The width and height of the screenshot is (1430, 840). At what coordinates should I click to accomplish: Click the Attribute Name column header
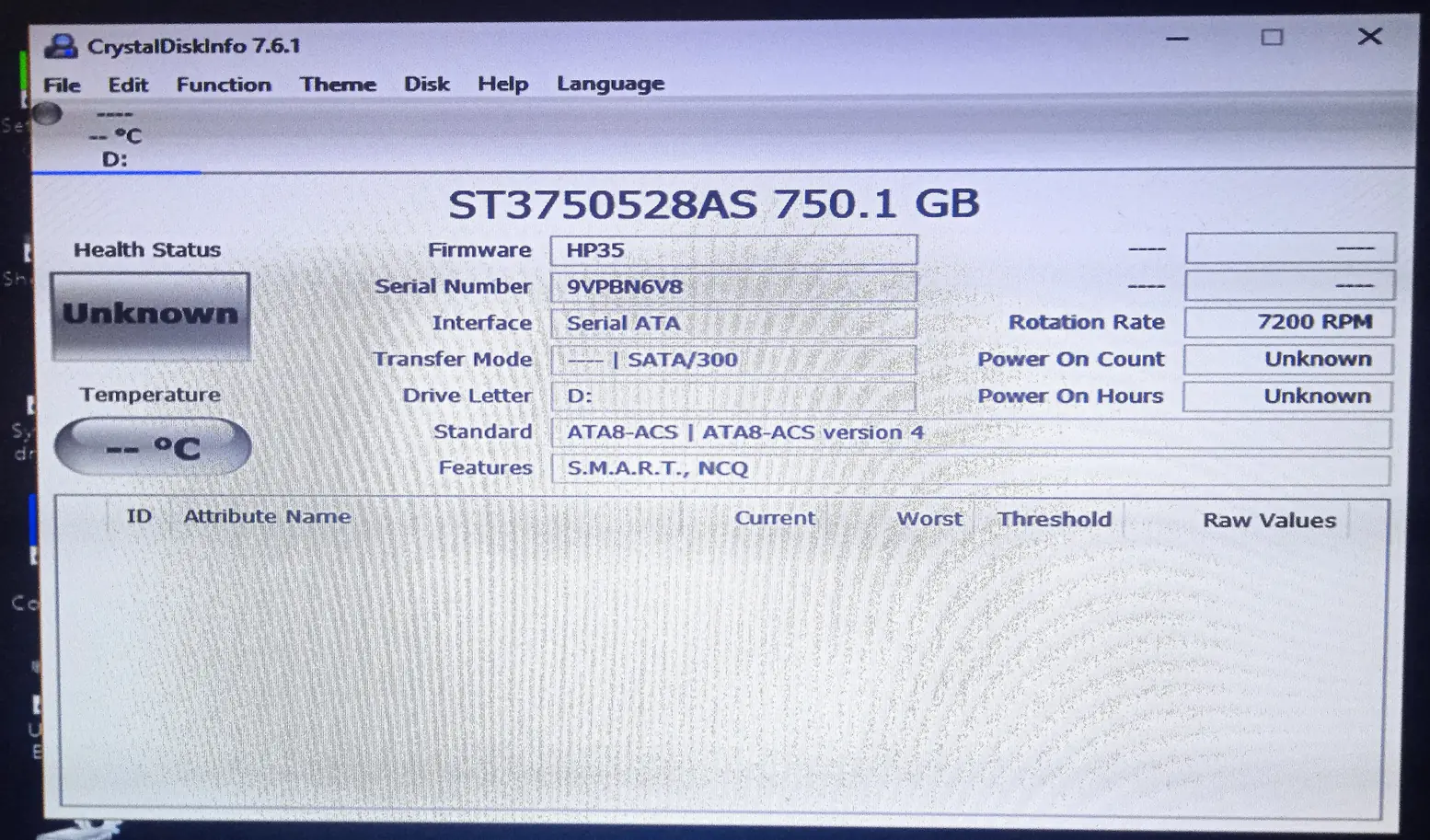coord(267,516)
